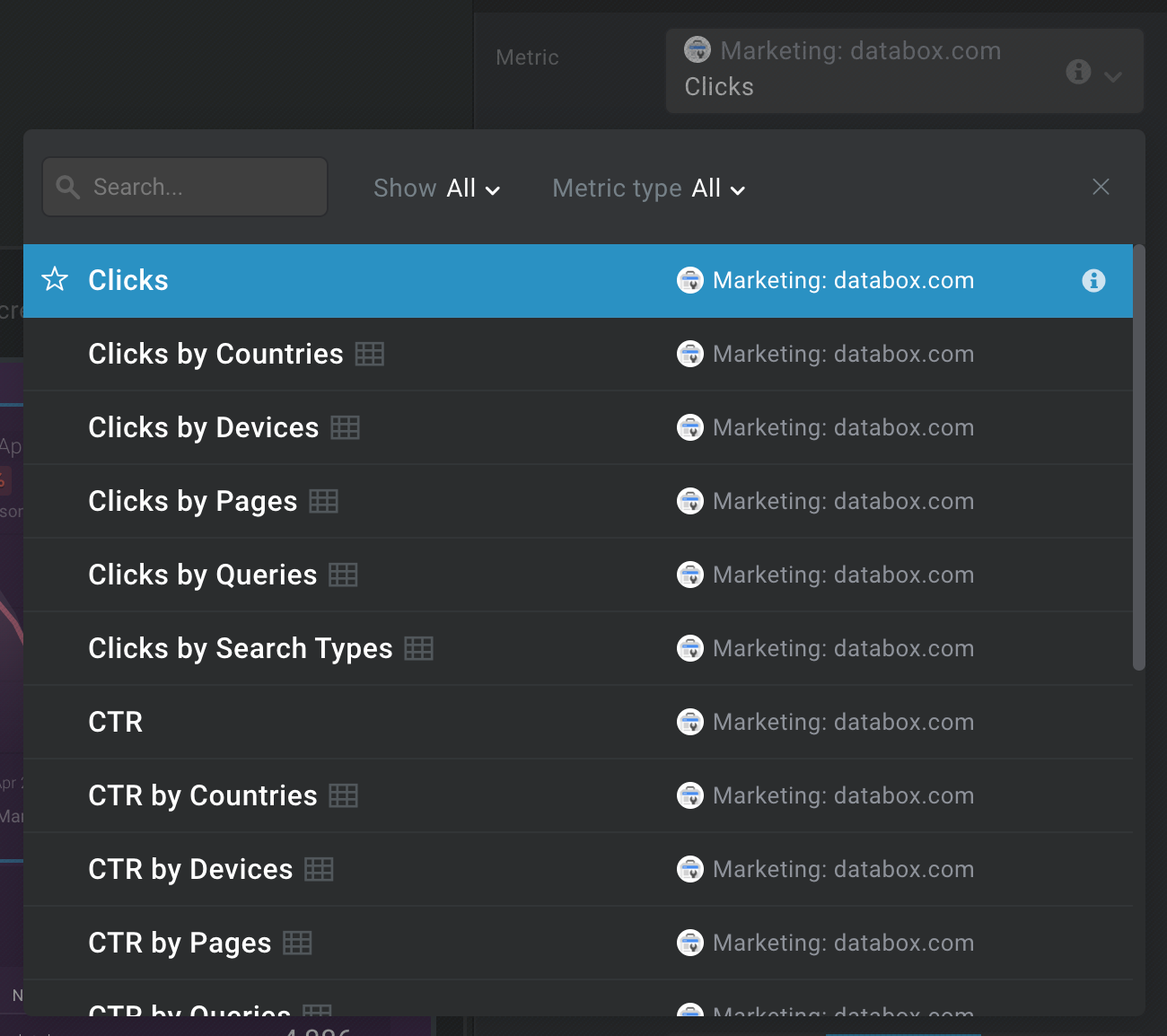Viewport: 1167px width, 1036px height.
Task: Click data source icon in CTR row
Action: click(x=690, y=723)
